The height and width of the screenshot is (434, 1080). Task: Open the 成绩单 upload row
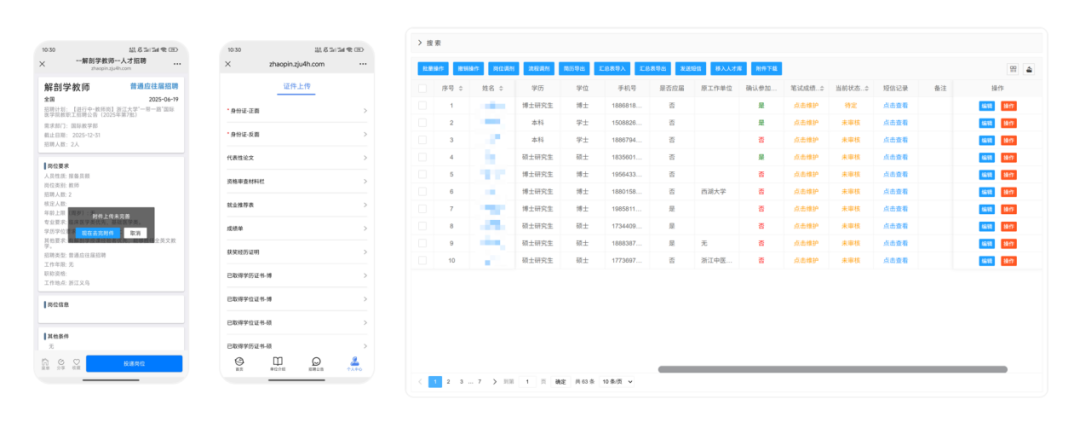tap(297, 229)
